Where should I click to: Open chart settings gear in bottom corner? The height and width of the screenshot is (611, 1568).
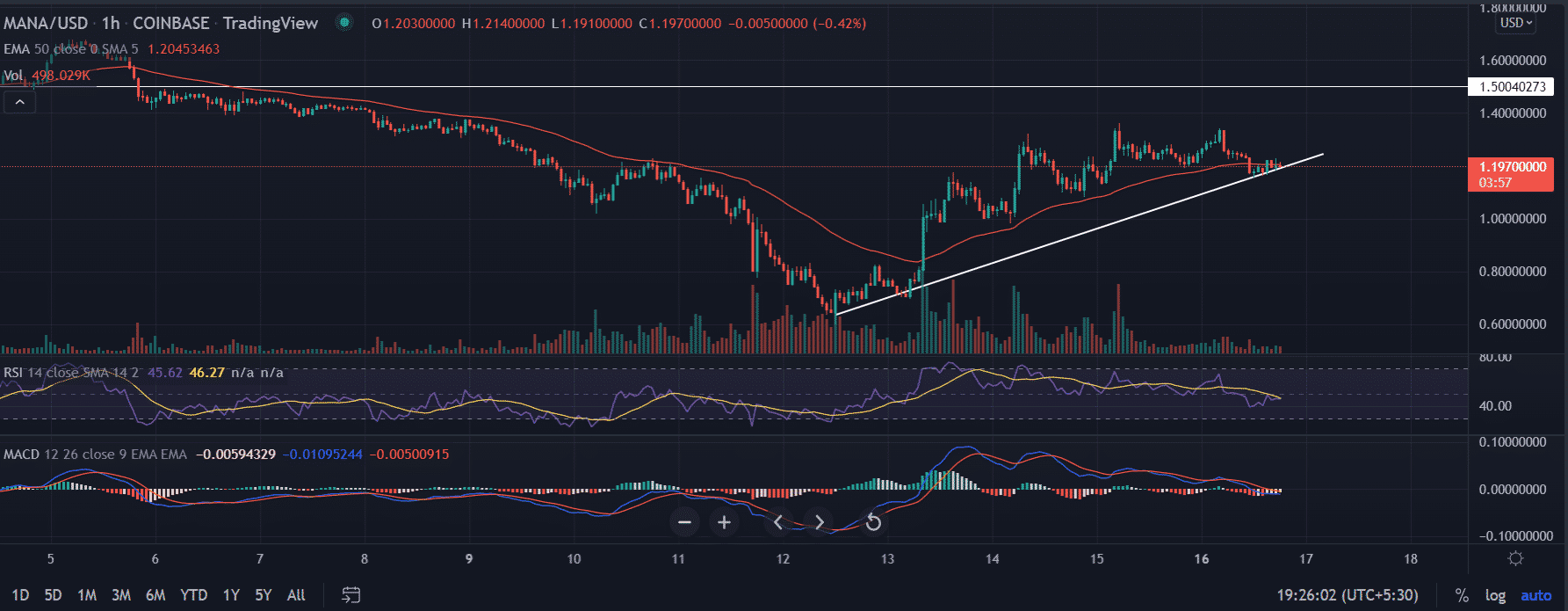1515,558
